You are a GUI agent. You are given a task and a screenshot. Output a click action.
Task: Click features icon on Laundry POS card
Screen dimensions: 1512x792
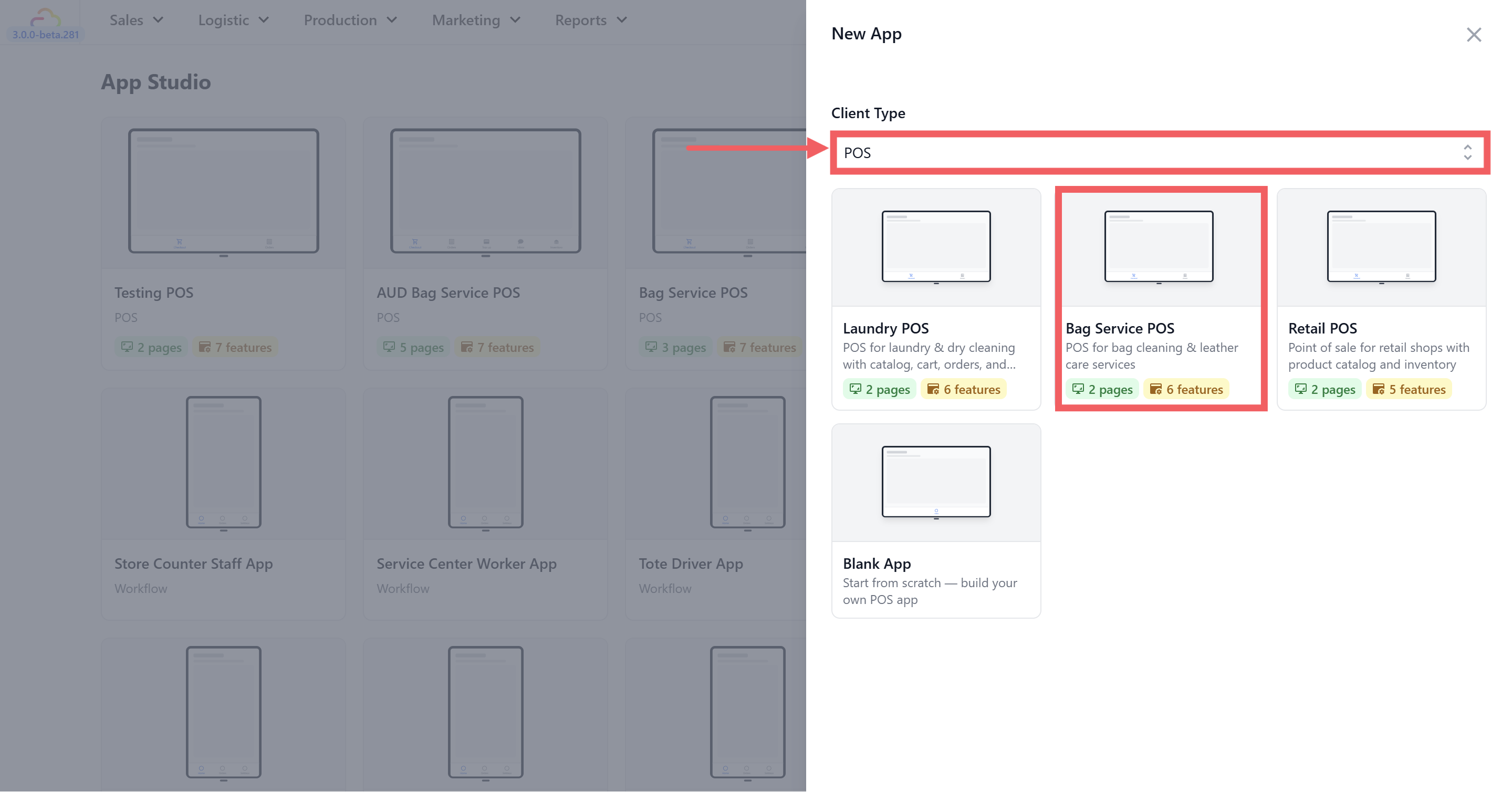(x=933, y=389)
